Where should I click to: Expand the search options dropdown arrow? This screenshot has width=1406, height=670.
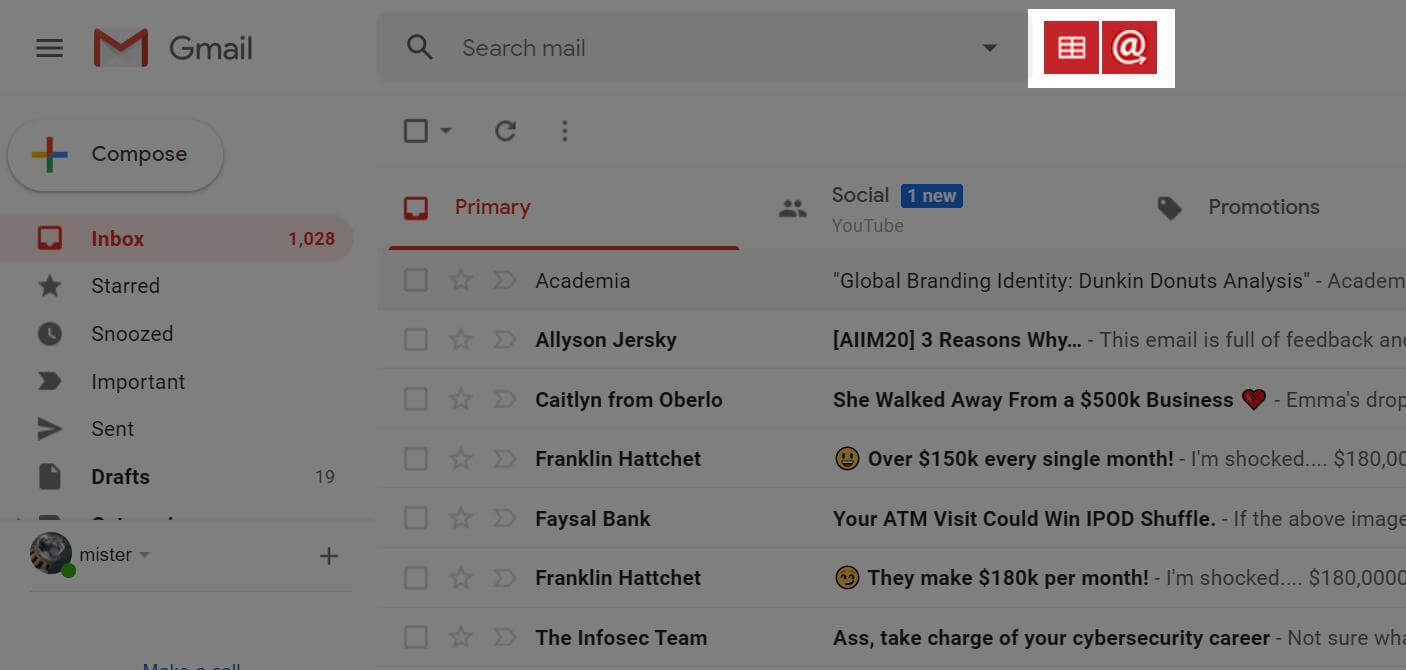coord(989,48)
